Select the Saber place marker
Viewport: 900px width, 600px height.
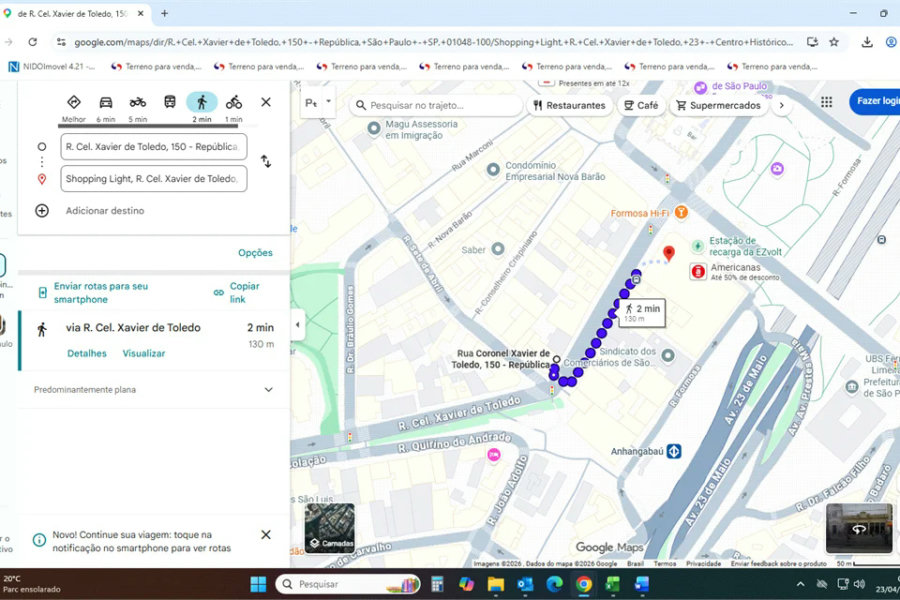tap(498, 249)
